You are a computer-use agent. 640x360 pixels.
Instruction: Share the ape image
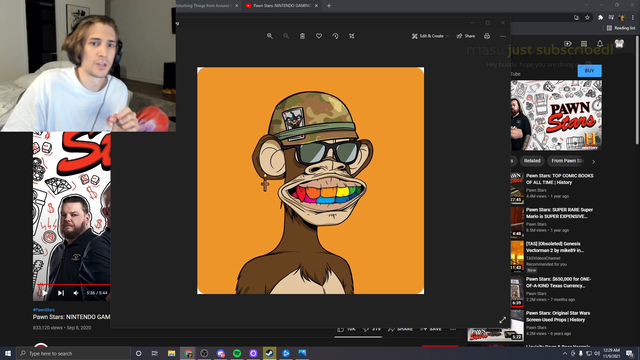coord(466,36)
